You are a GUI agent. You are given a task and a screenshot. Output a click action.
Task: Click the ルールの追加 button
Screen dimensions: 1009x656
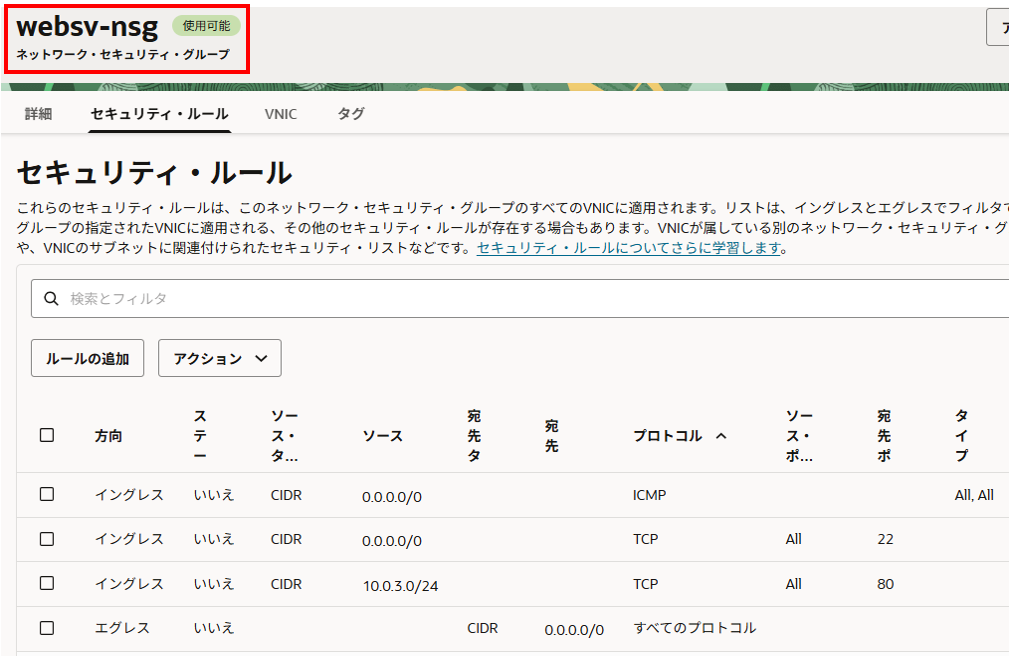point(87,358)
